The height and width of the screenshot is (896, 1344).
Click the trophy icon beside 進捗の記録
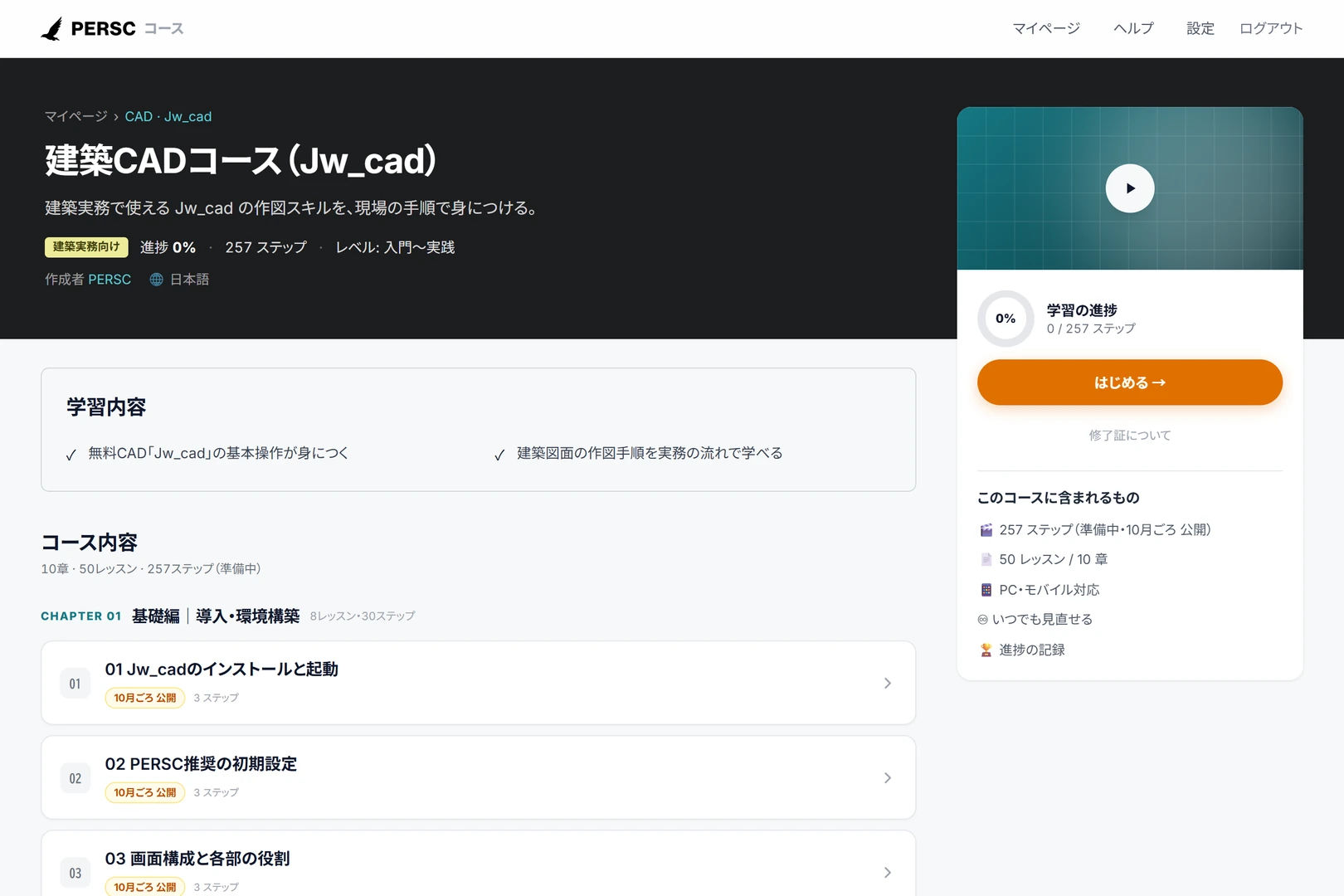pos(986,650)
